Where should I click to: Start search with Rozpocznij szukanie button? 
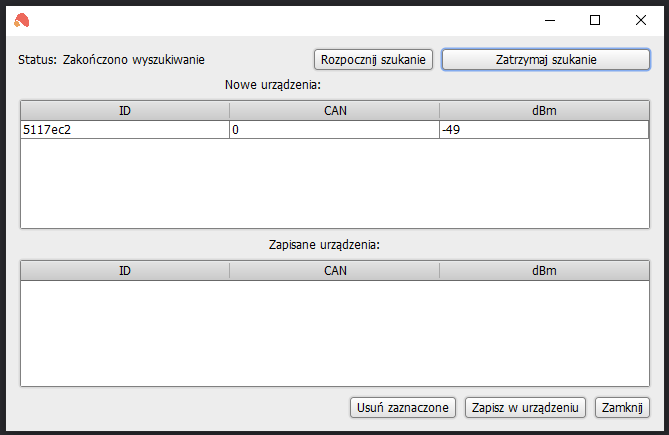click(373, 60)
